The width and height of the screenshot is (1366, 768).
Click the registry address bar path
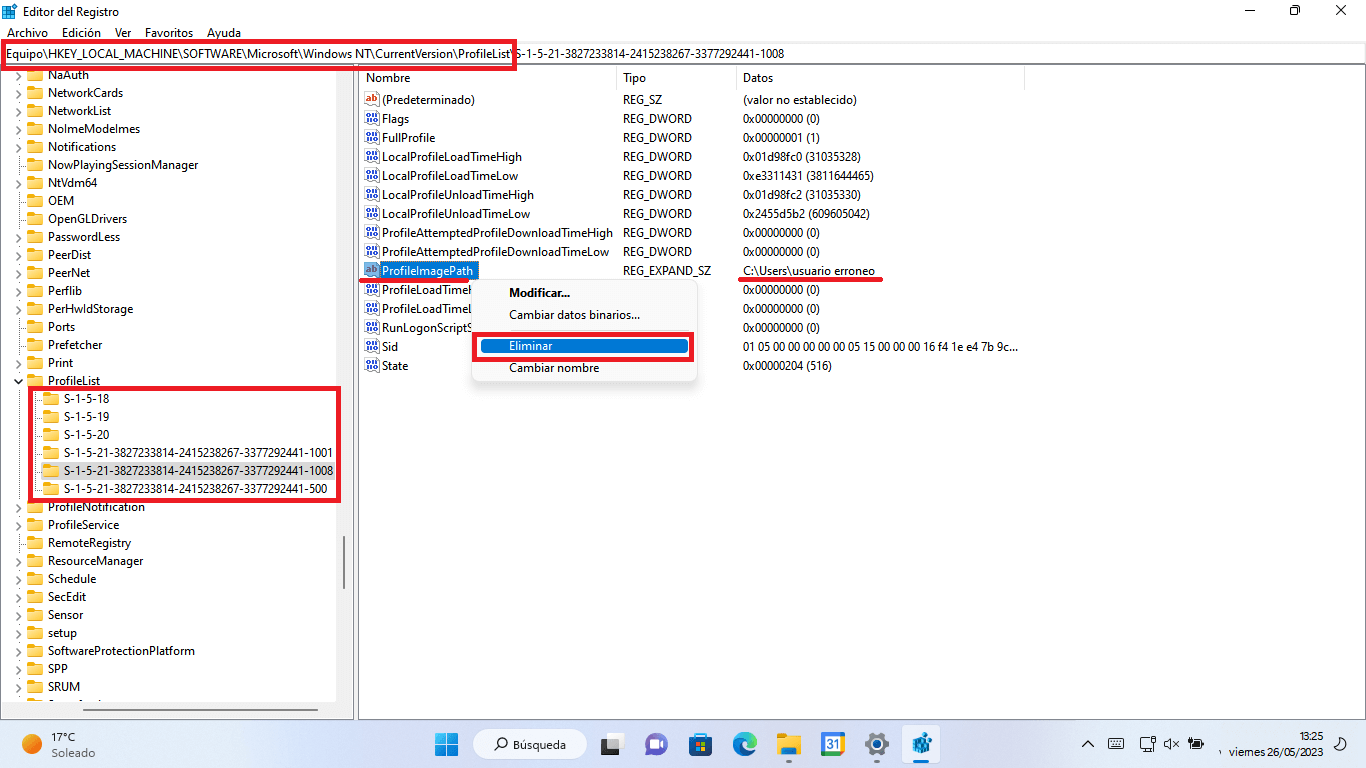point(683,53)
